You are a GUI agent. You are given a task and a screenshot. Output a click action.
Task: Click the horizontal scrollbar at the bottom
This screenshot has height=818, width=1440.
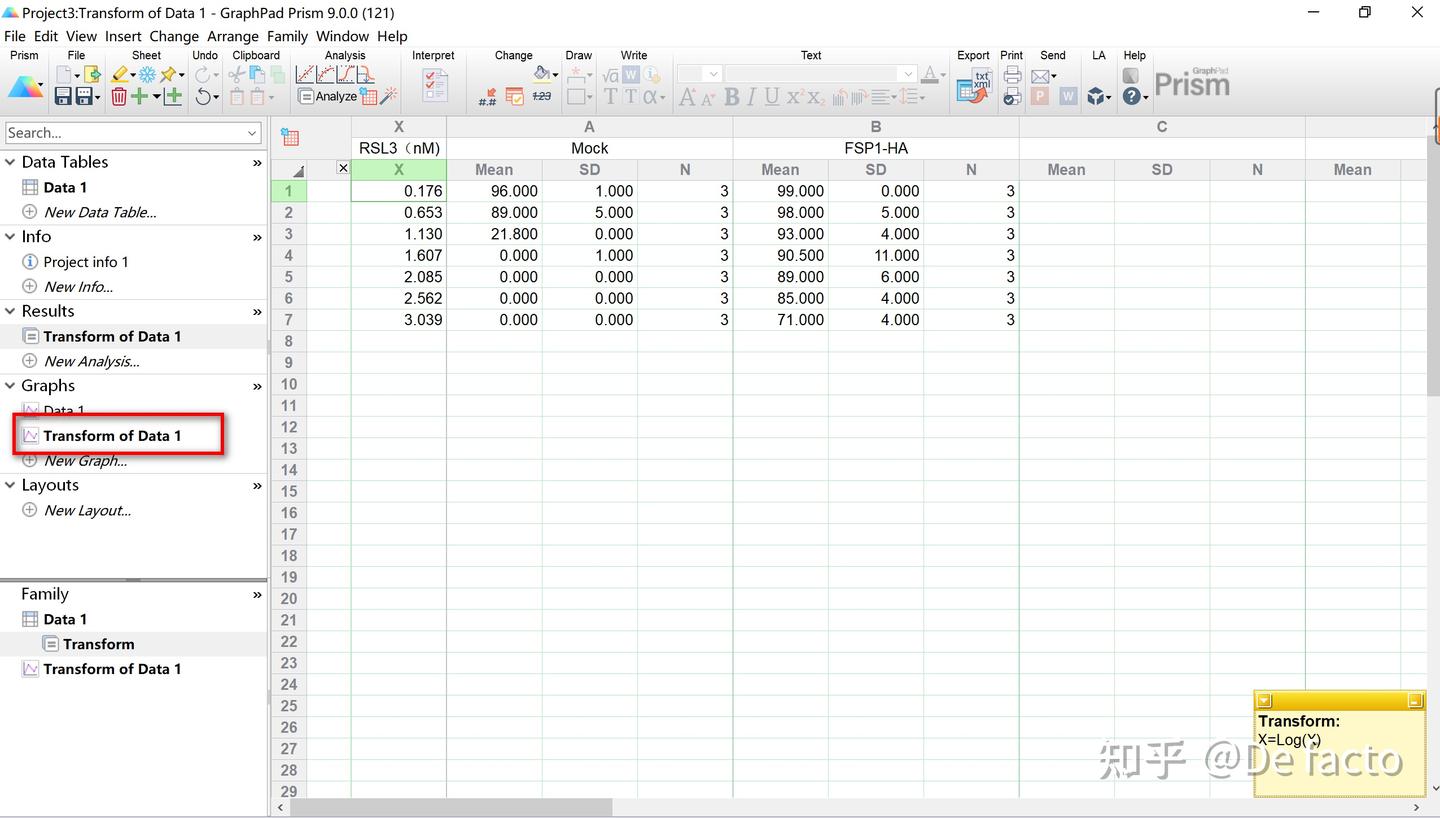coord(450,807)
